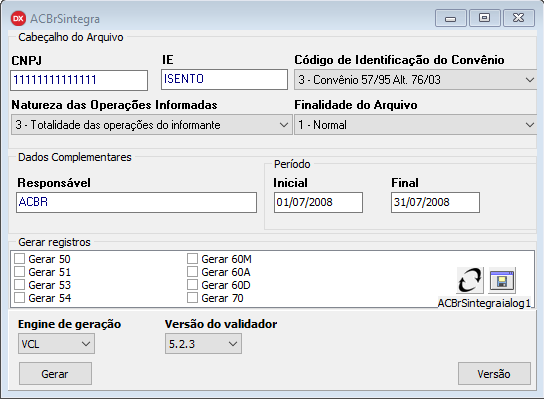Maximize the ACBrSintegra window
544x399 pixels.
coord(485,18)
